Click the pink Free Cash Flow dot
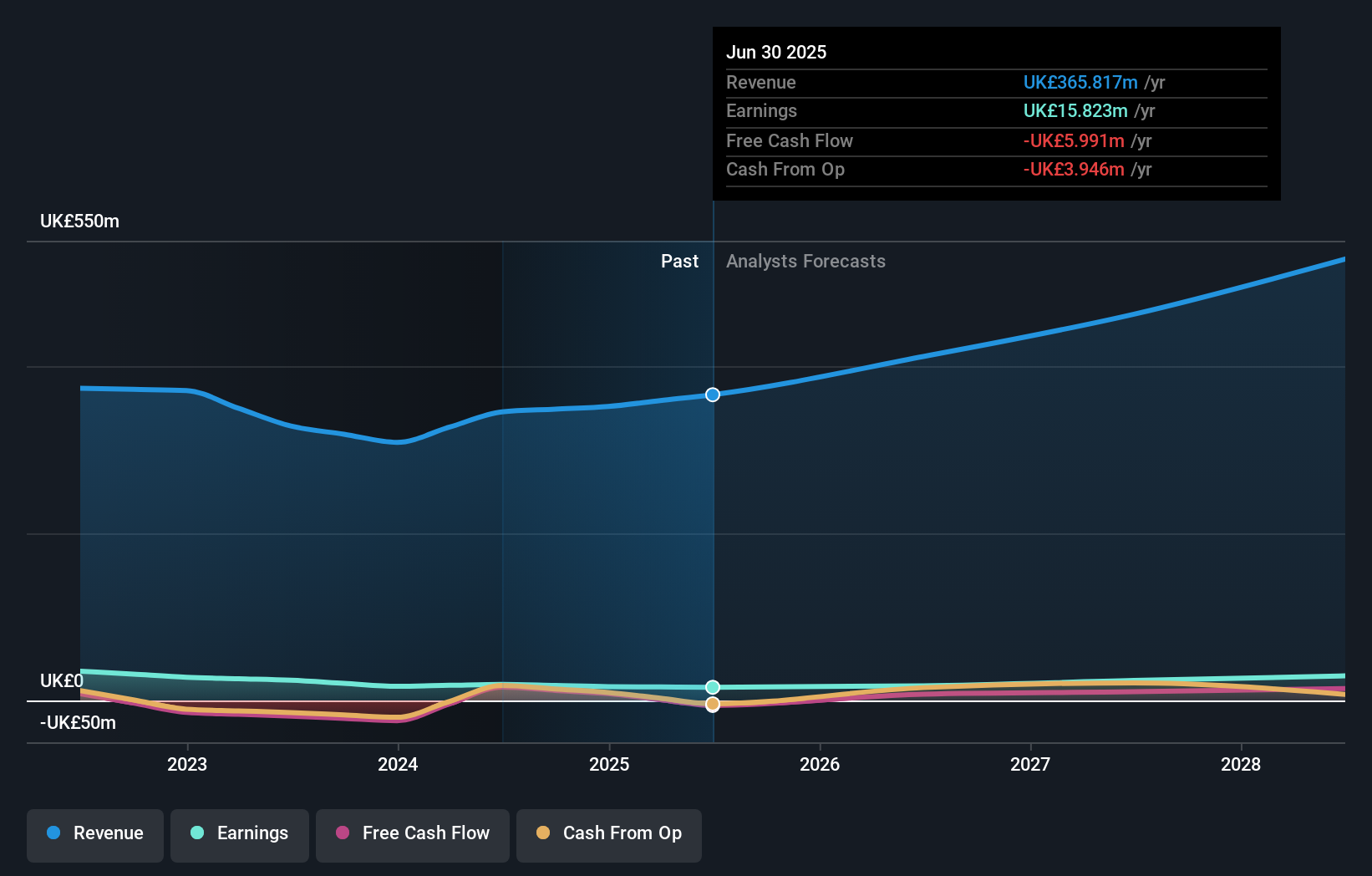1372x876 pixels. [342, 833]
